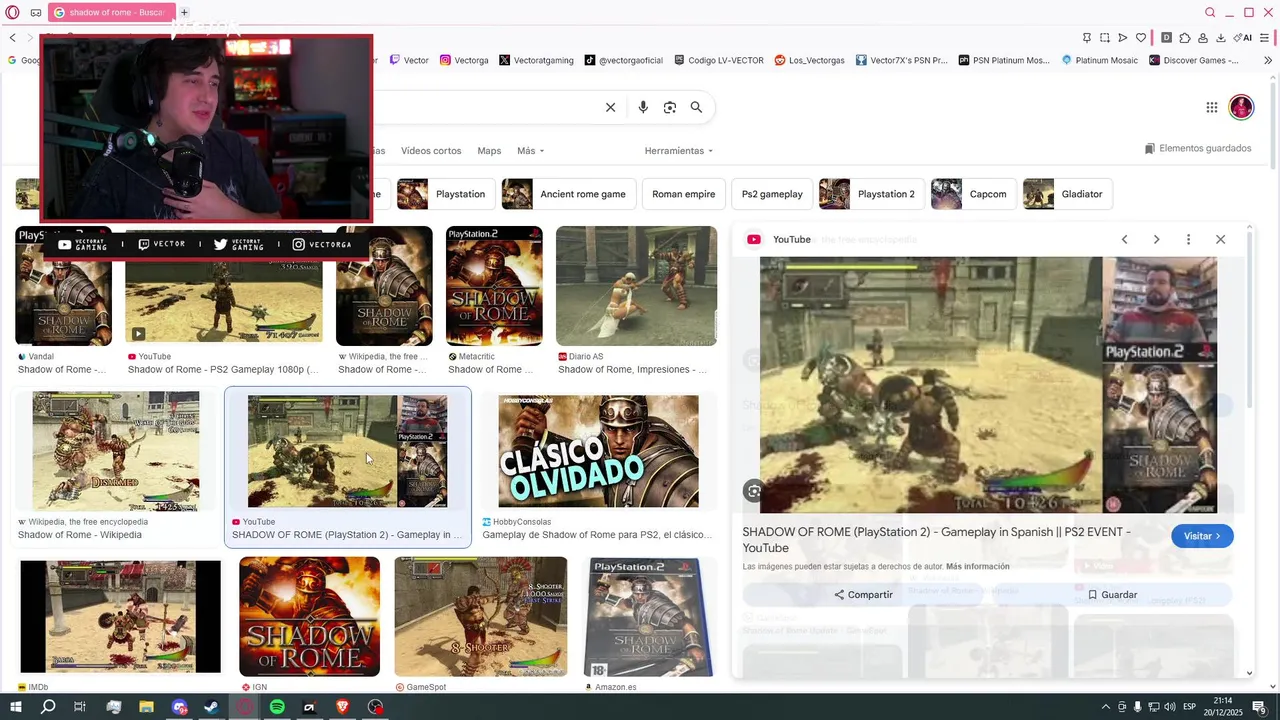Start voice search with the microphone icon
This screenshot has width=1280, height=720.
pyautogui.click(x=643, y=107)
